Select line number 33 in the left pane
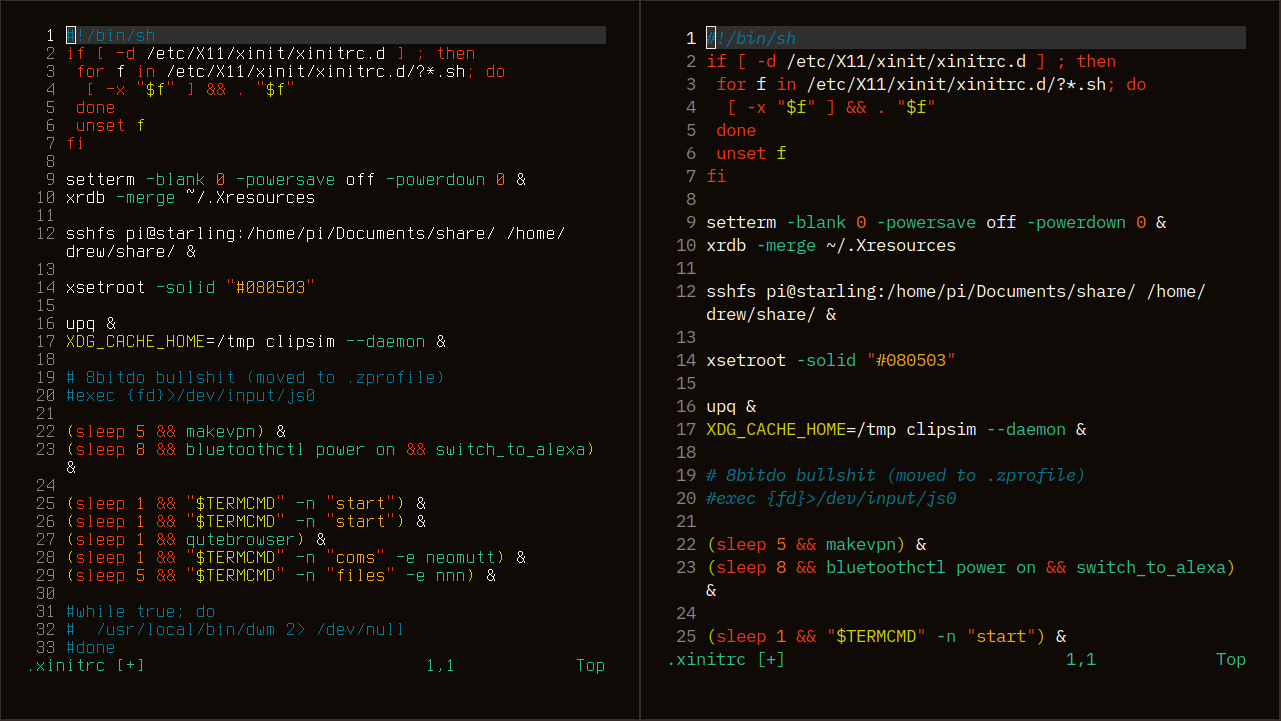This screenshot has height=721, width=1281. tap(45, 648)
